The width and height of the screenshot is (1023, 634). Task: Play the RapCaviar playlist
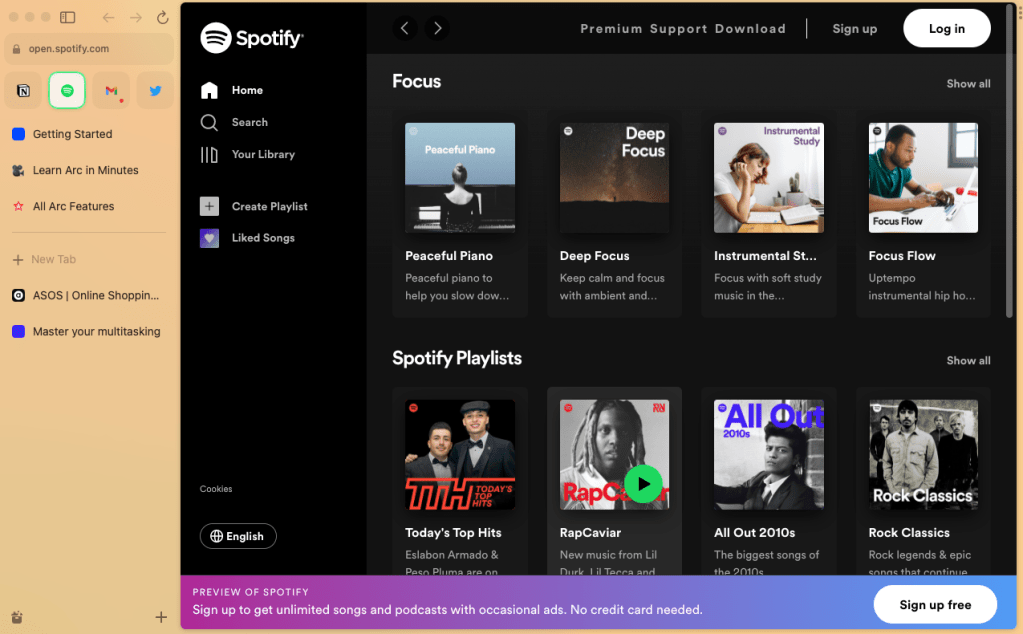tap(643, 484)
